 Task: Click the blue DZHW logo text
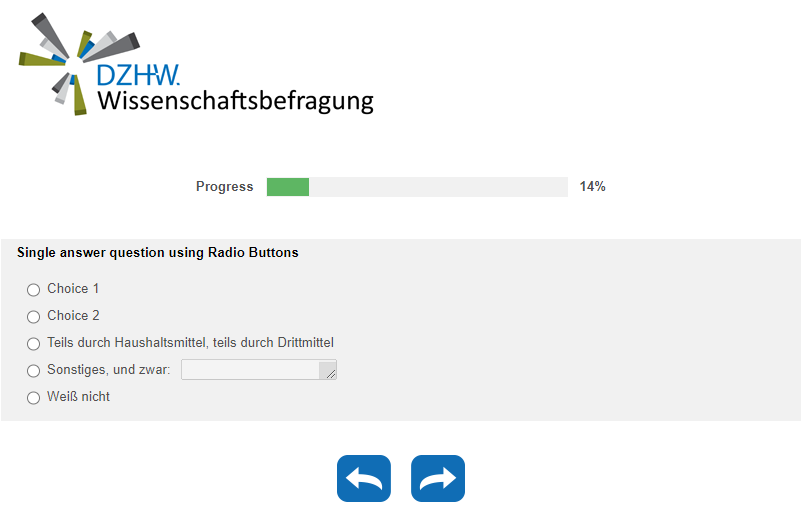tap(138, 75)
